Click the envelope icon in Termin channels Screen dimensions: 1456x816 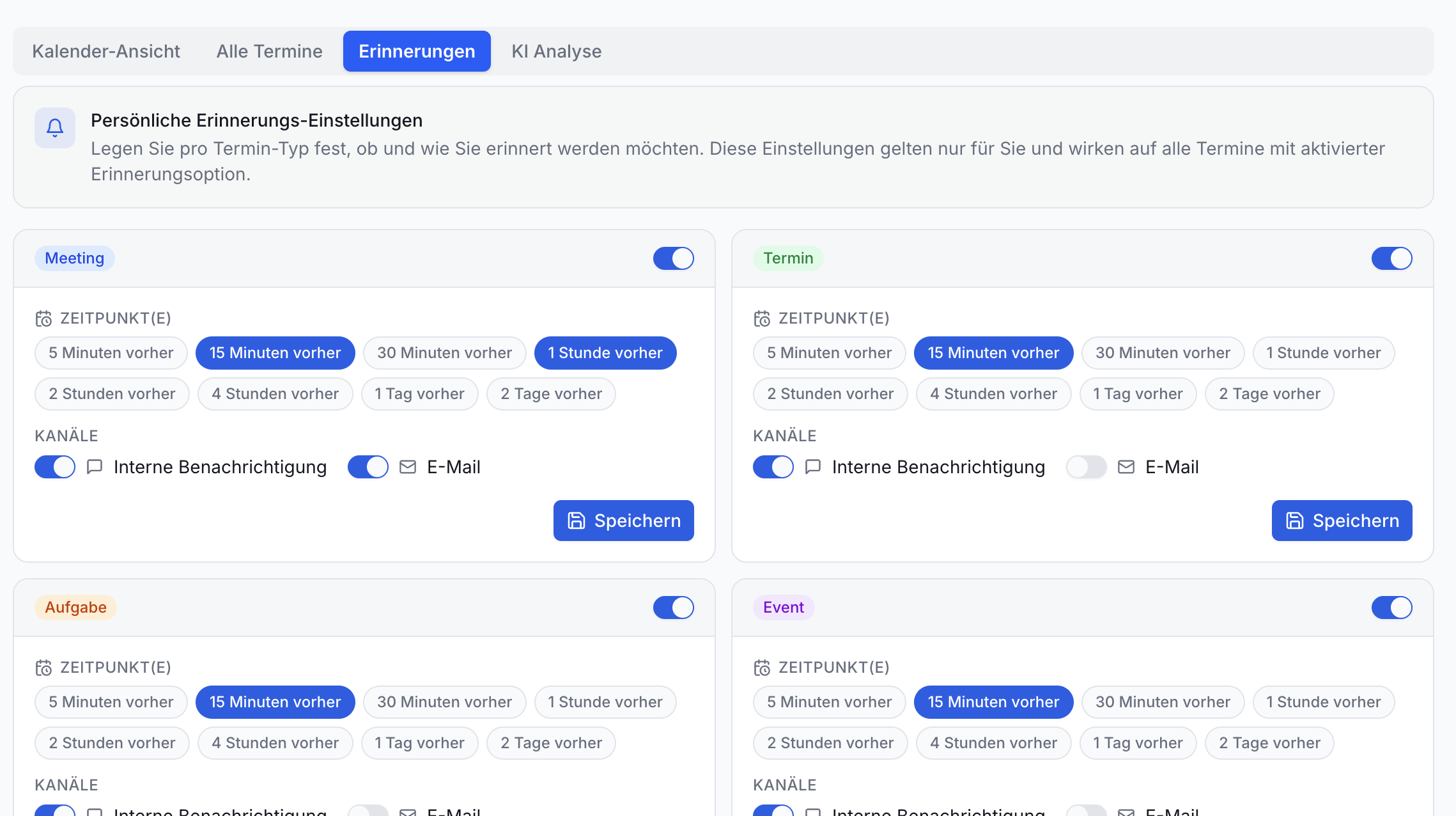tap(1126, 467)
